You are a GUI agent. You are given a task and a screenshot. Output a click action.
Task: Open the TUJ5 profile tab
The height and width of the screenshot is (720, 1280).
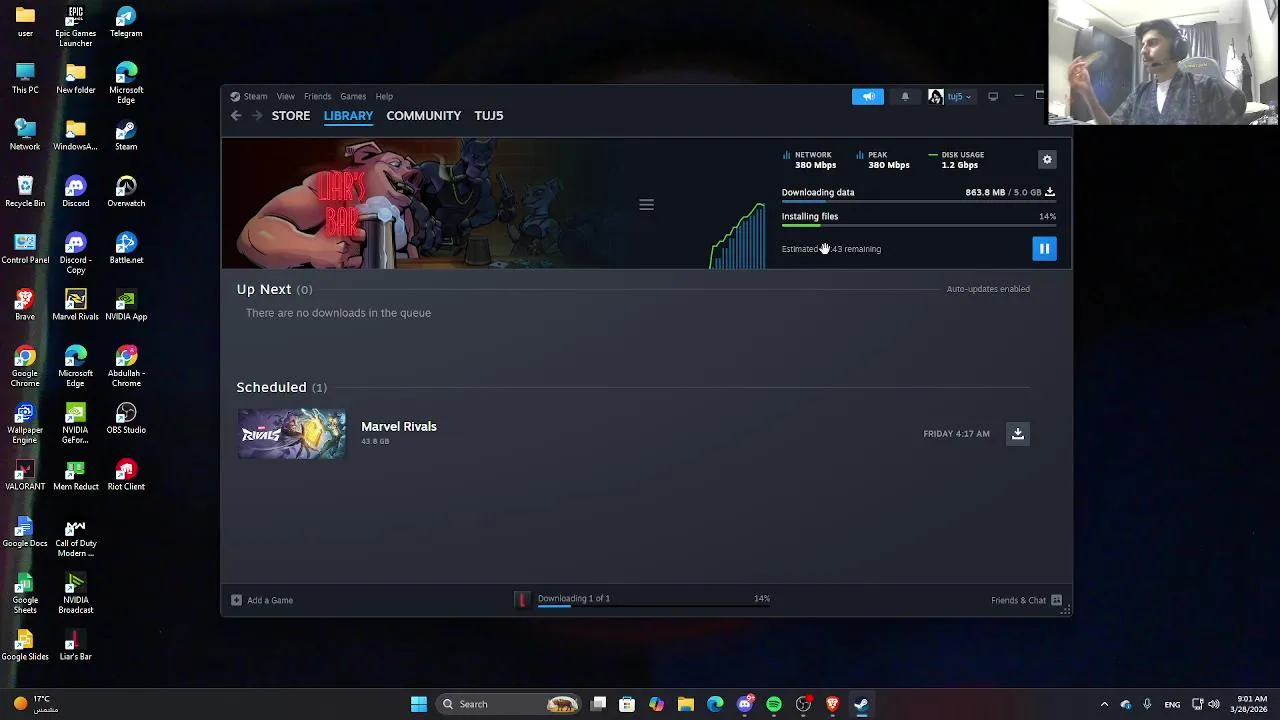click(489, 116)
